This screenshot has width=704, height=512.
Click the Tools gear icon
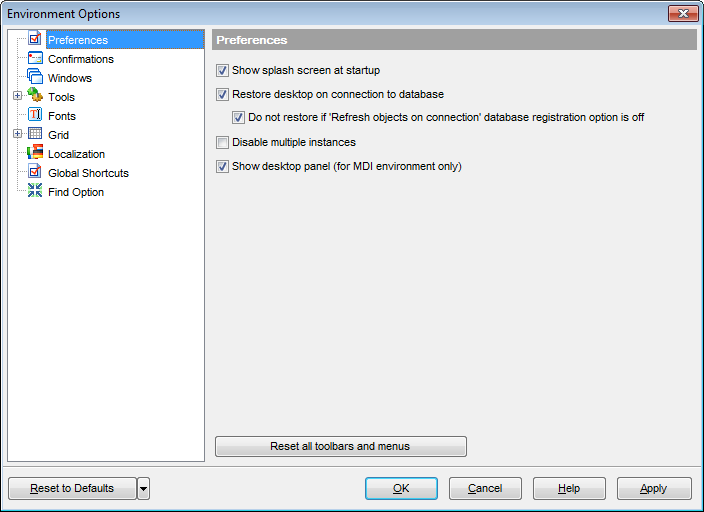point(35,95)
